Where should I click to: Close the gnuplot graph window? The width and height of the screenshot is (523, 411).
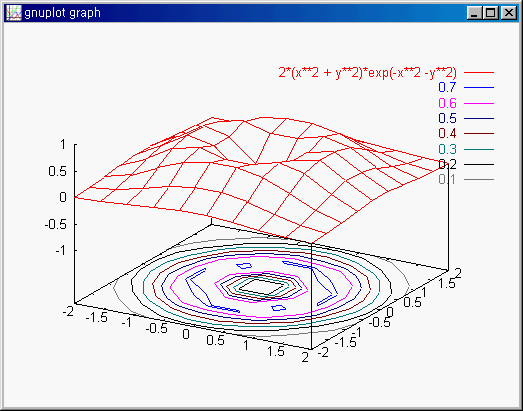pyautogui.click(x=509, y=13)
